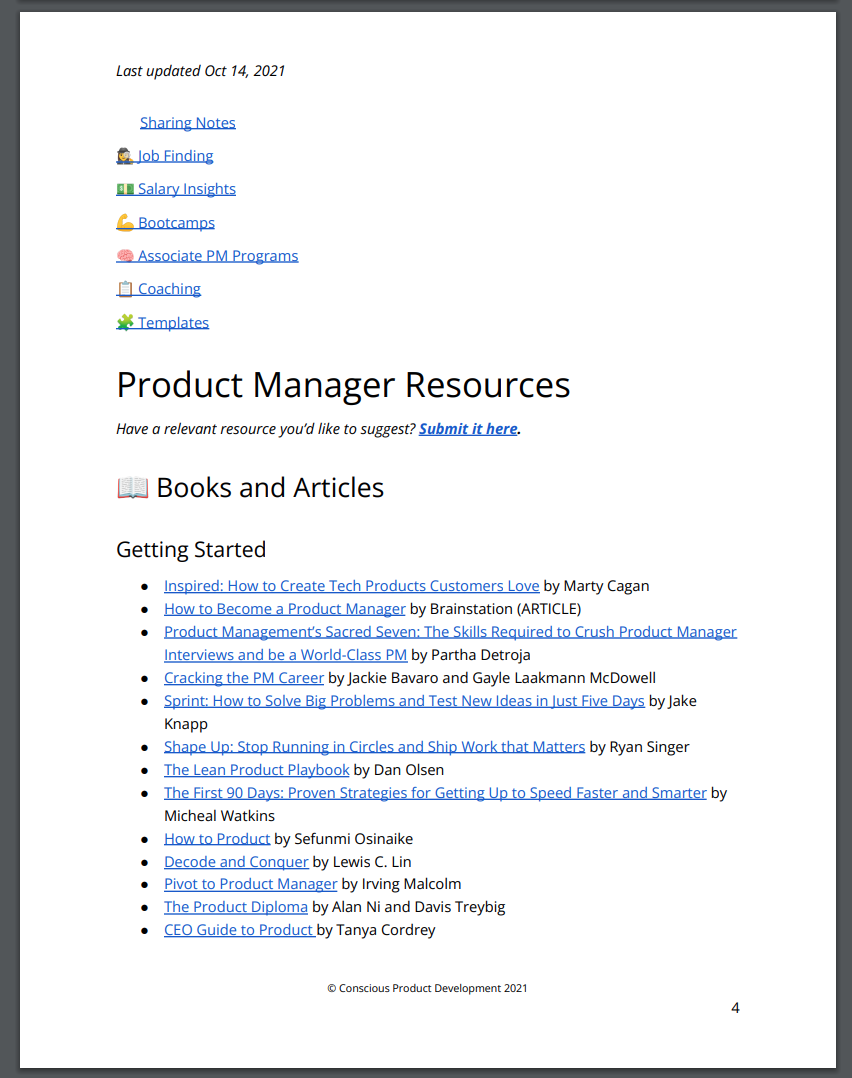
Task: Click the open book emoji by Books and Articles
Action: click(x=133, y=487)
